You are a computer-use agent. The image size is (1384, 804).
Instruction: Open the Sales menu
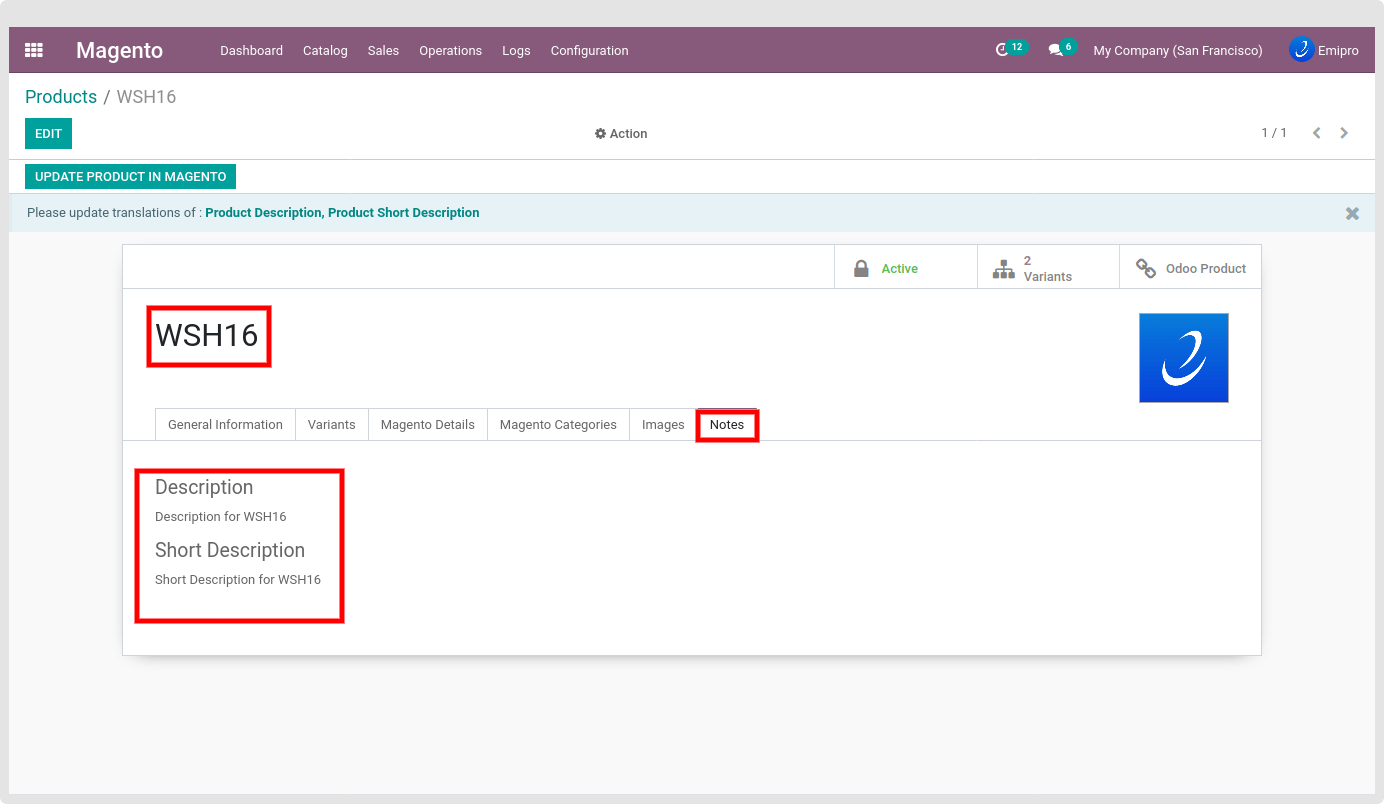383,50
